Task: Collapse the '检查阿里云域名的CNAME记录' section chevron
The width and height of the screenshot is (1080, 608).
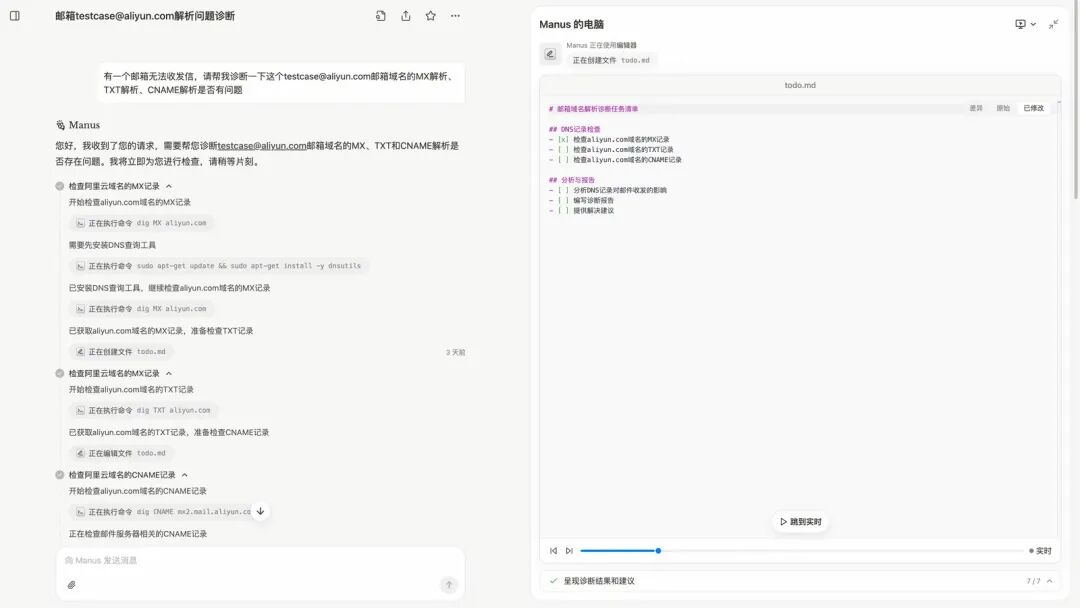Action: 185,475
